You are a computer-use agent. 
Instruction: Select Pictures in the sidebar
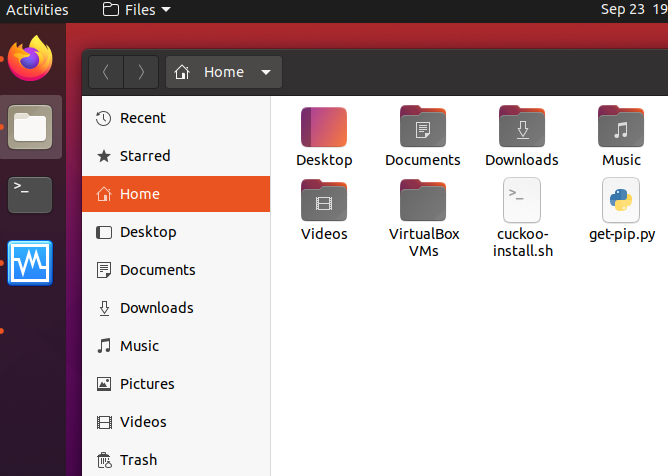[176, 384]
